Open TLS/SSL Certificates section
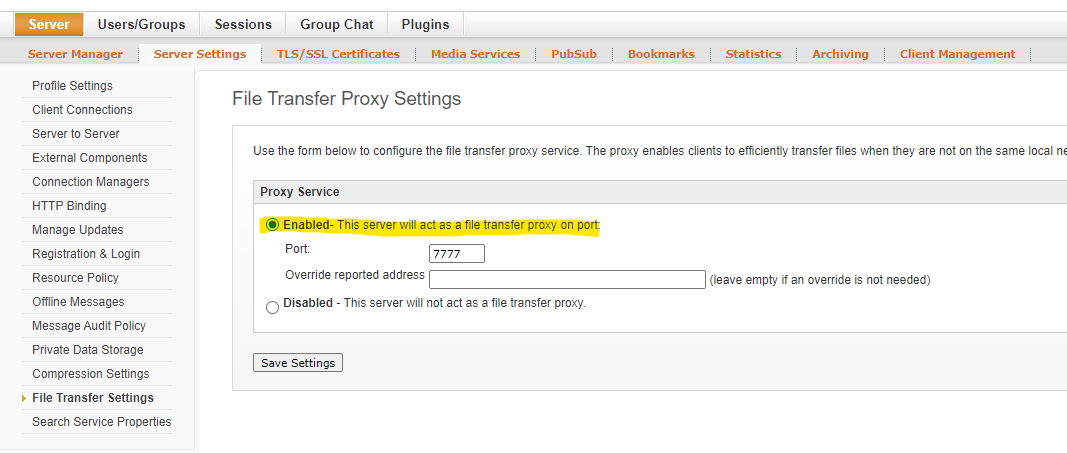Screen dimensions: 1067x453 coord(338,54)
